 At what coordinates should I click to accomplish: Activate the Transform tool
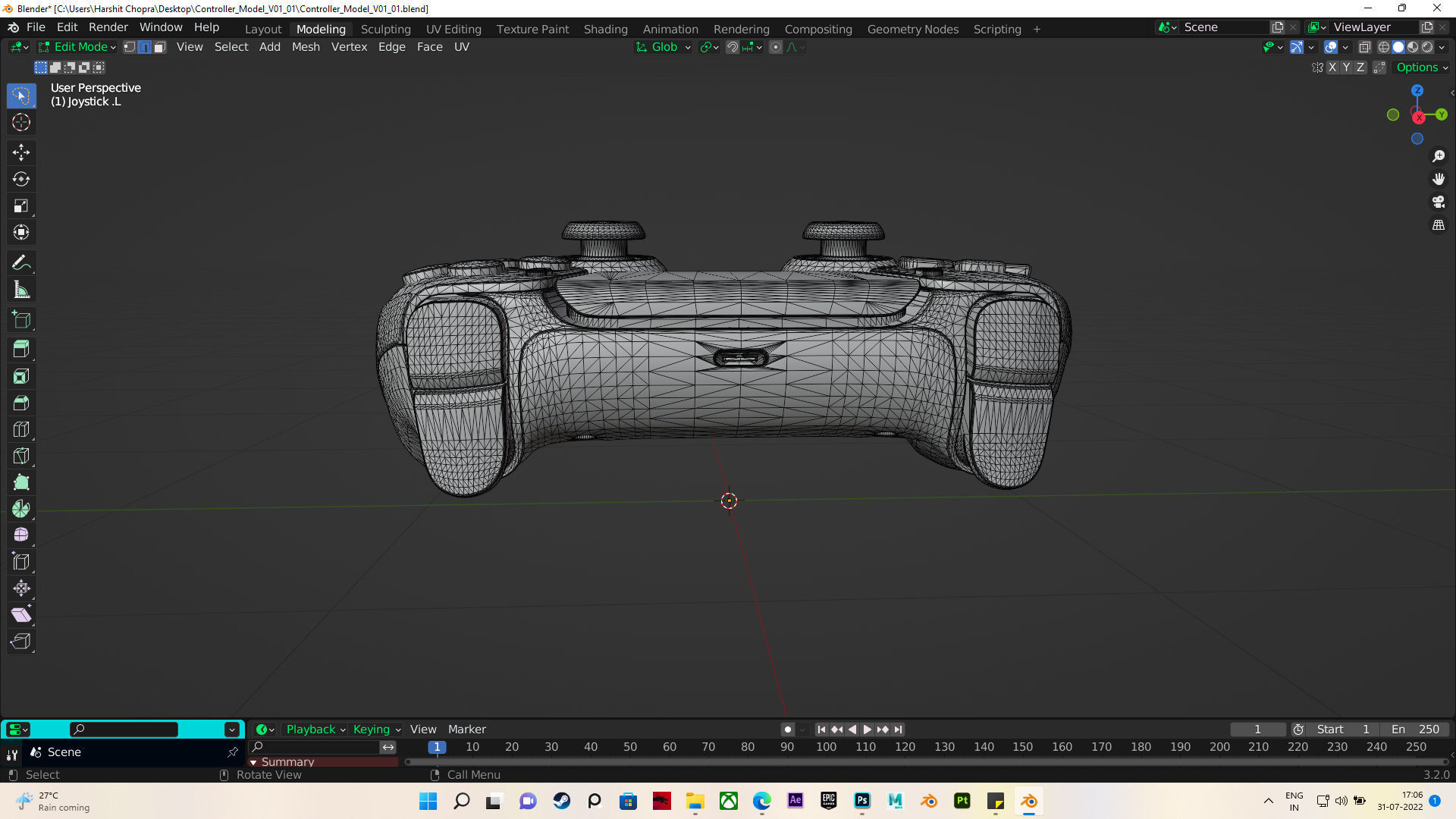coord(21,232)
